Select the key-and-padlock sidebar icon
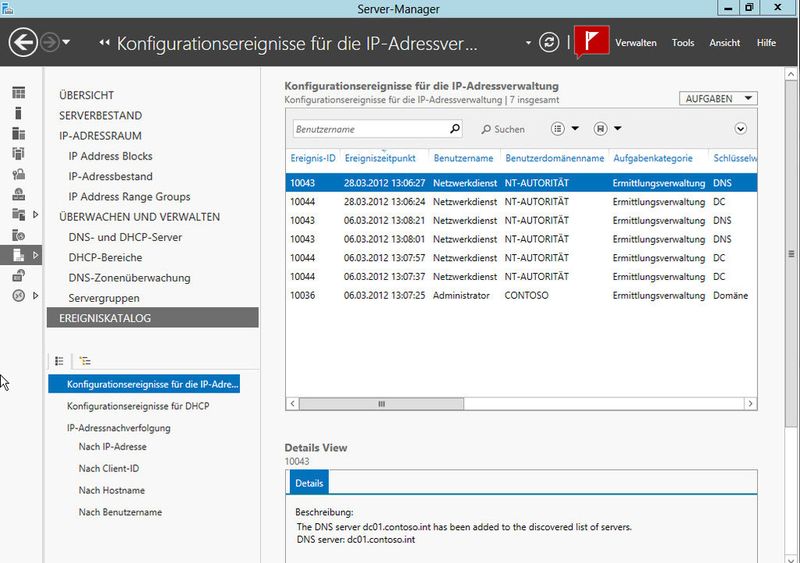 [x=18, y=174]
